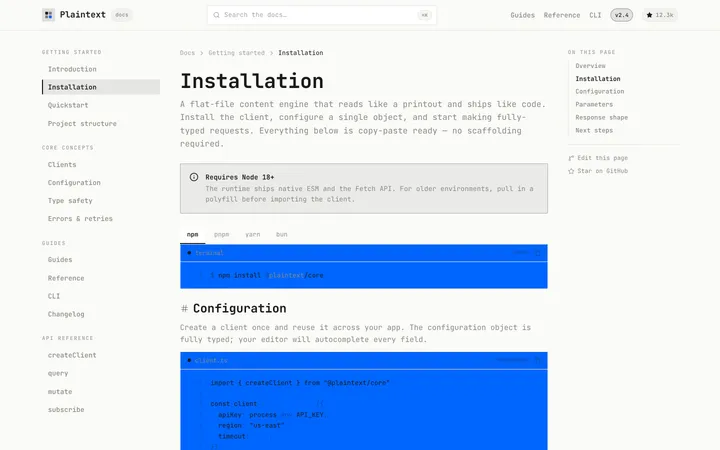720x450 pixels.
Task: Jump to Overview in On This Page
Action: click(x=591, y=66)
